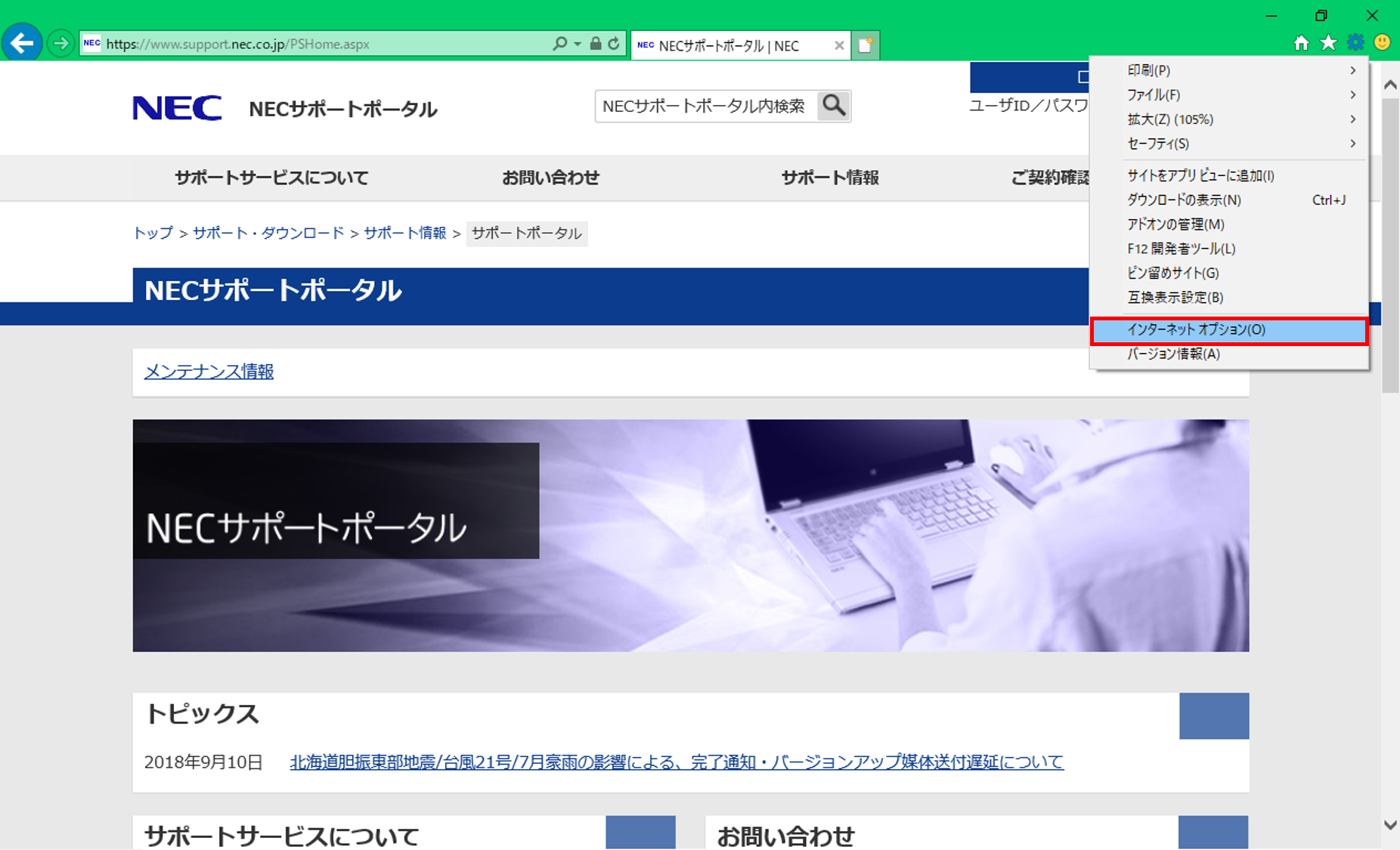Click the refresh icon in address bar
Screen dimensions: 1400x850
[614, 44]
